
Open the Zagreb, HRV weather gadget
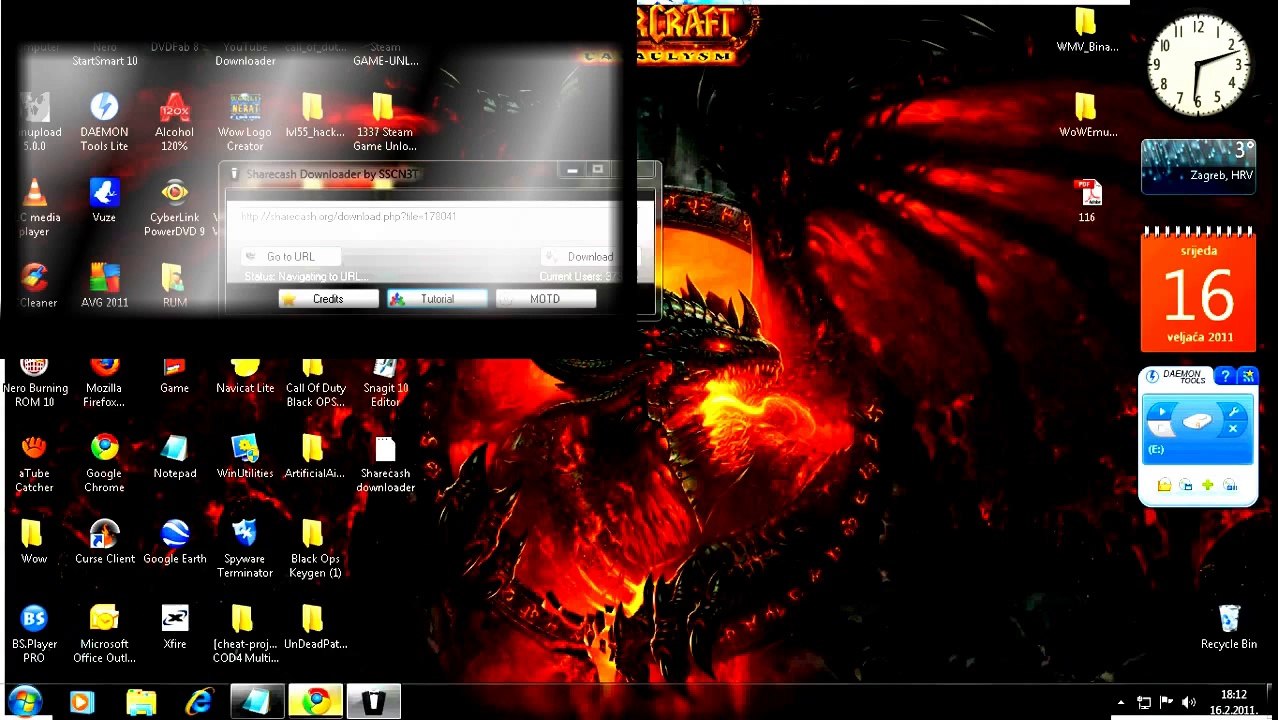pos(1198,166)
